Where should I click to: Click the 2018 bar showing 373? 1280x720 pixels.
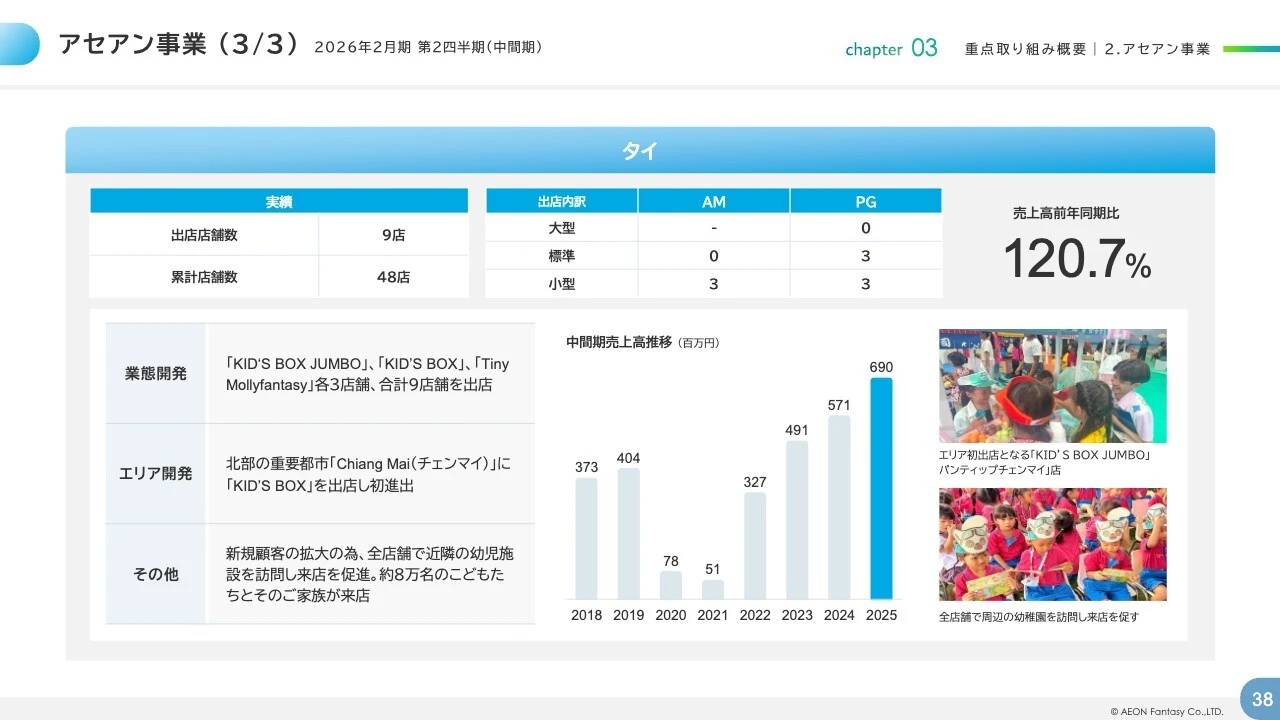[586, 540]
